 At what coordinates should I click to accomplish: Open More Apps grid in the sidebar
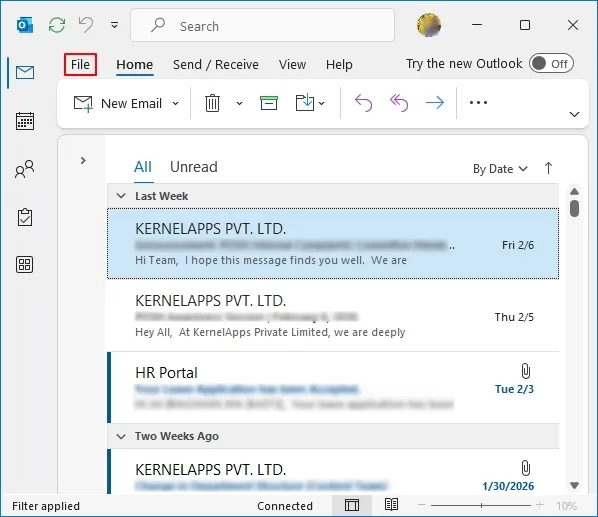(25, 265)
